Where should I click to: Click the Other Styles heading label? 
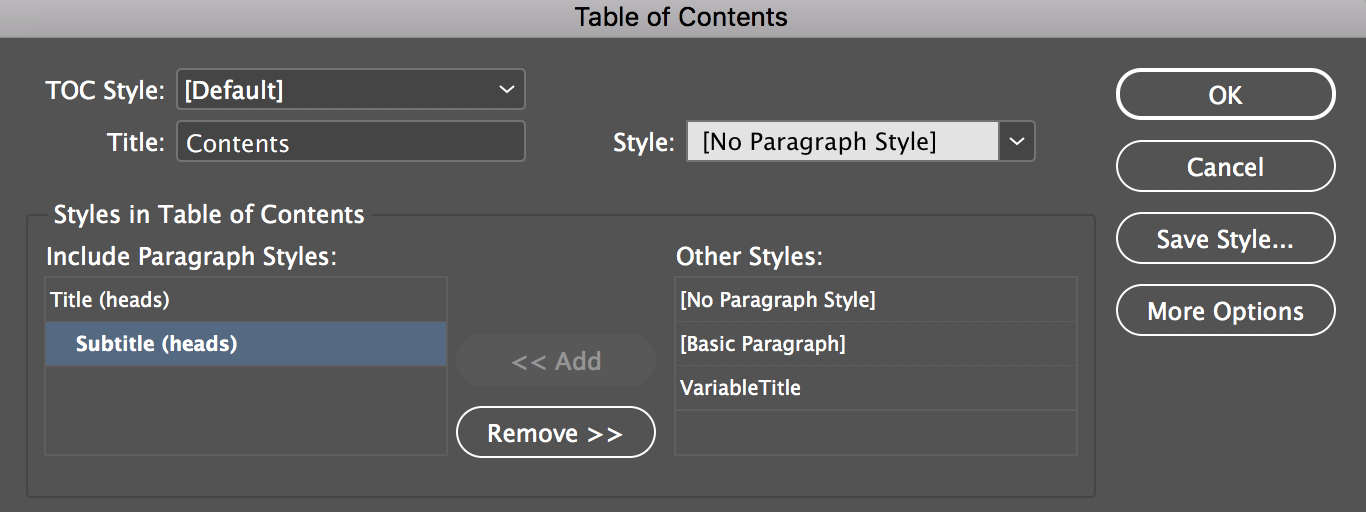coord(749,257)
